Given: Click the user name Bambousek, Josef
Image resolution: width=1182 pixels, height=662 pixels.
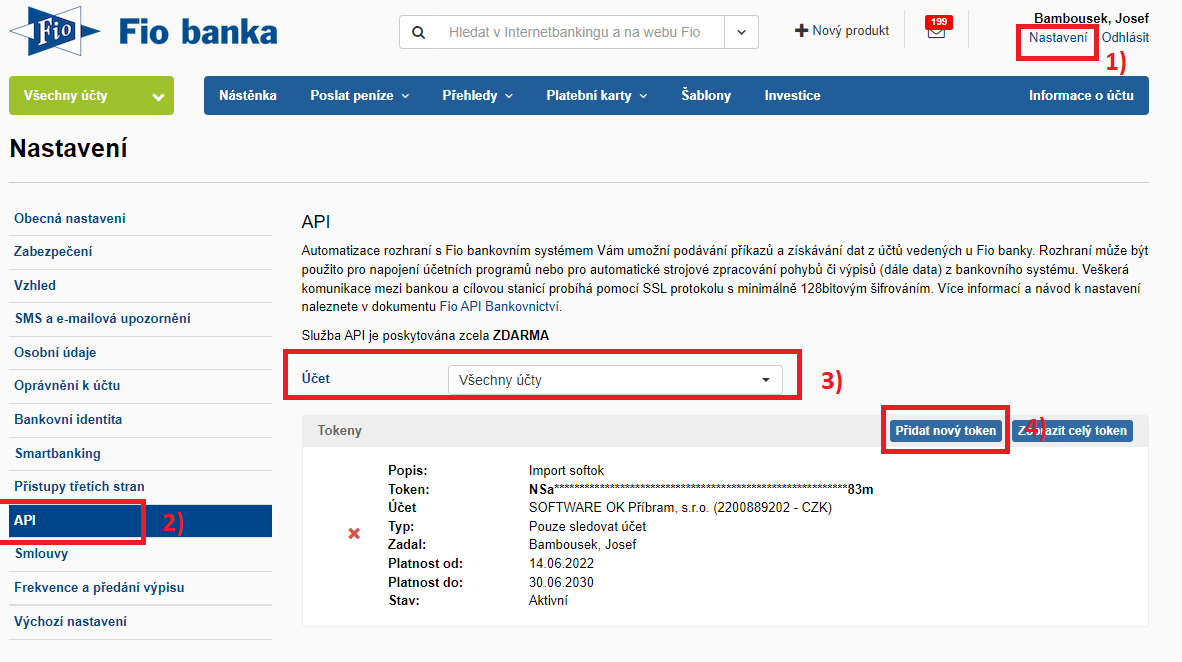Looking at the screenshot, I should pos(1091,18).
